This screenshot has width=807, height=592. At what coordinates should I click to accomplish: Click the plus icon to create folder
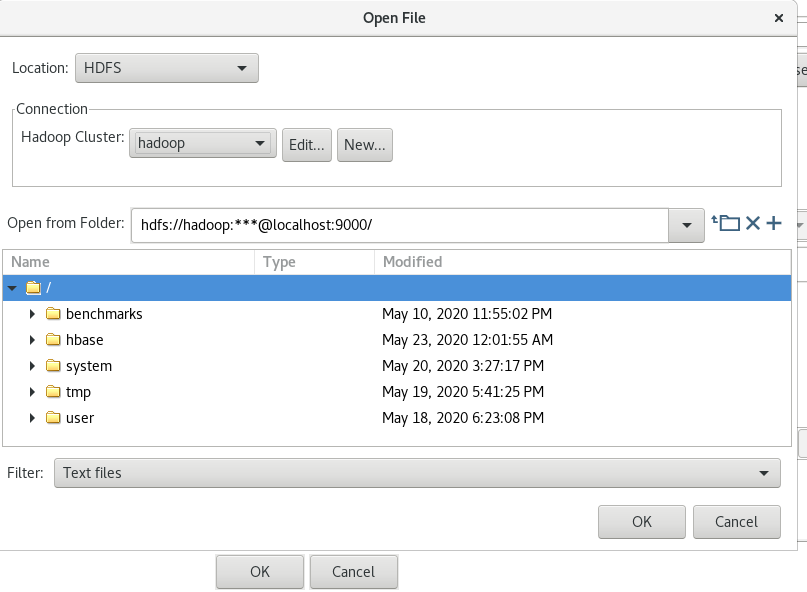click(774, 223)
